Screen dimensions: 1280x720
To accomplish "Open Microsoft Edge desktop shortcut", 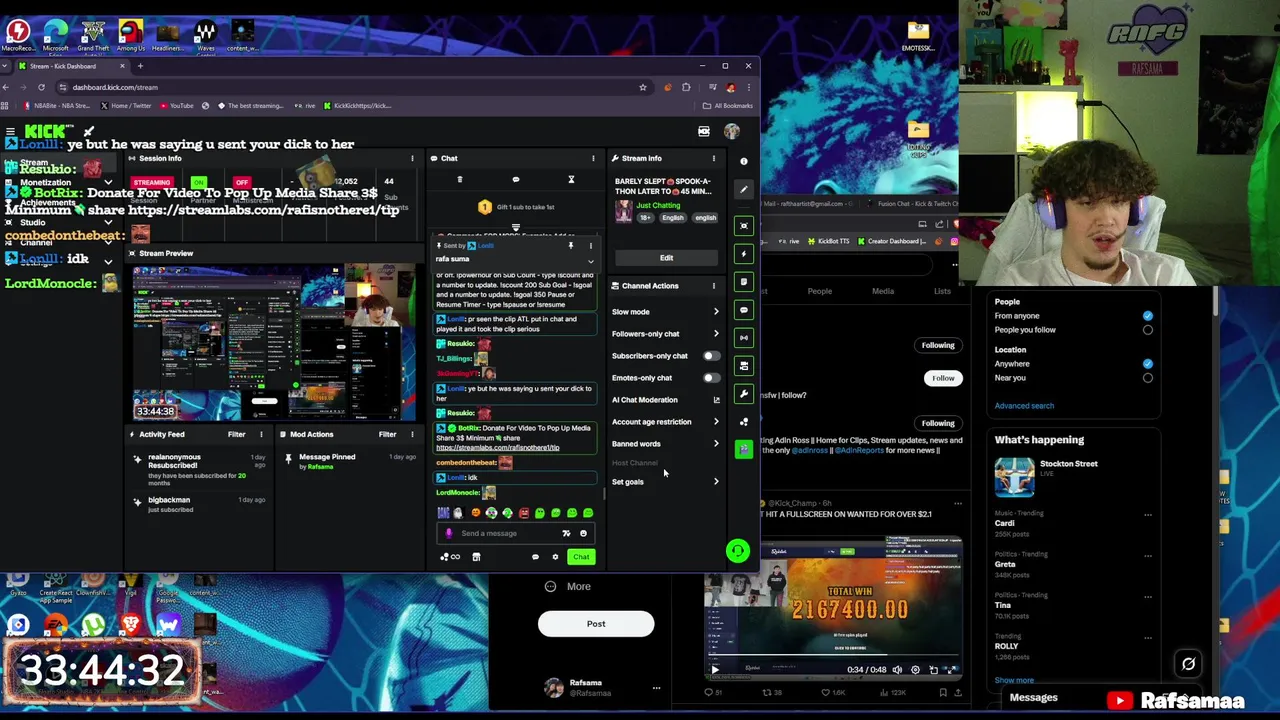I will pyautogui.click(x=56, y=35).
